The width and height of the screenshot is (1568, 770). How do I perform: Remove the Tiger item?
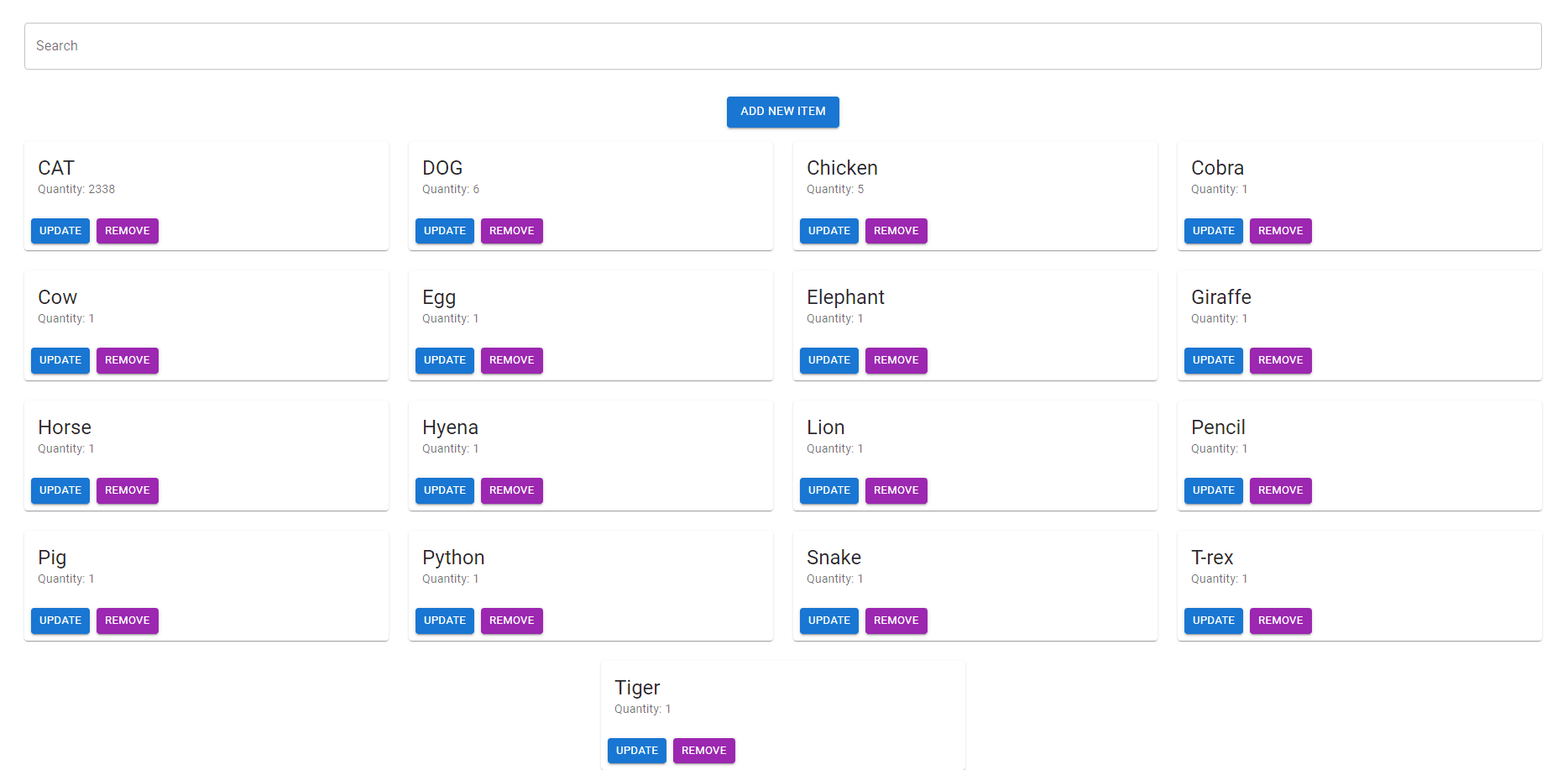(703, 751)
